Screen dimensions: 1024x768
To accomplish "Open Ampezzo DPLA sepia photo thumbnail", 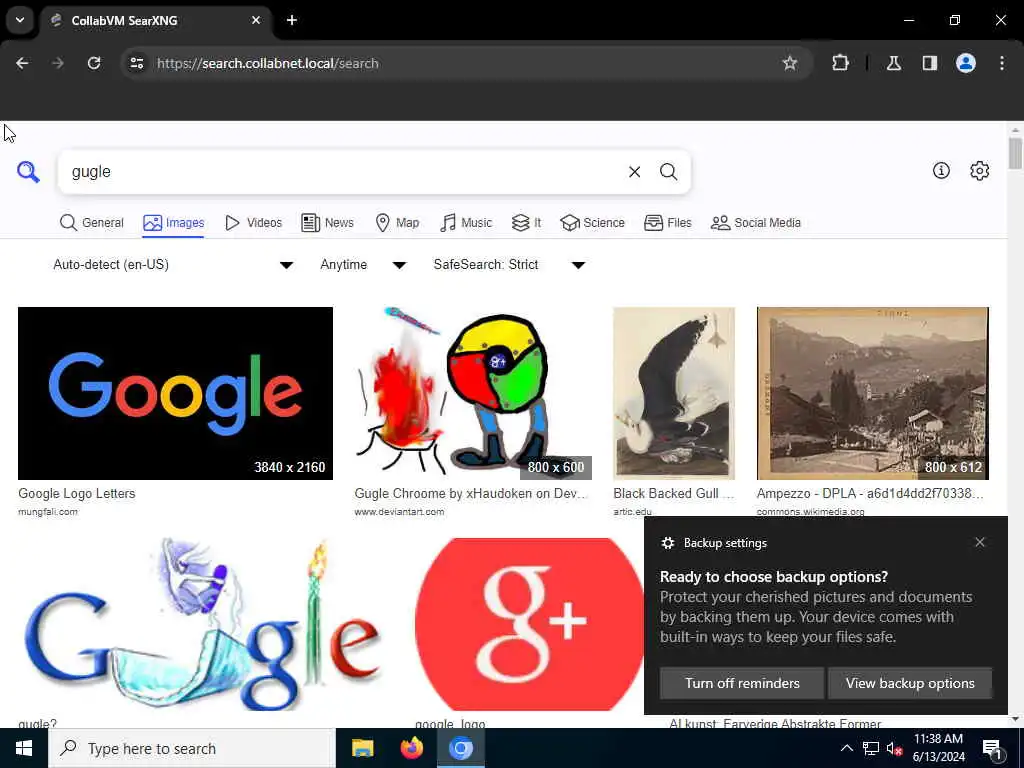I will 872,393.
